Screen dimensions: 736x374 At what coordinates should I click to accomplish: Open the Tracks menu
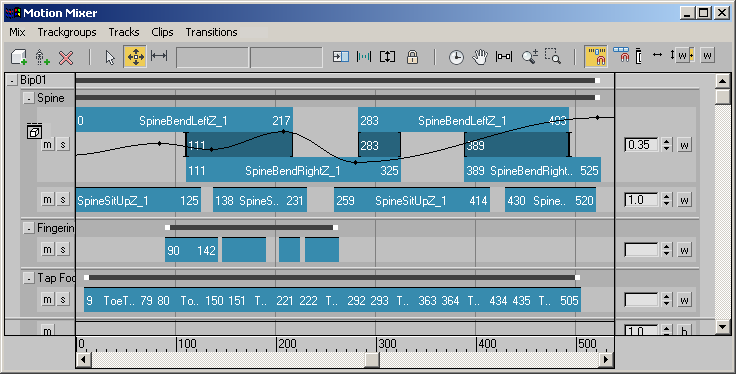coord(124,32)
